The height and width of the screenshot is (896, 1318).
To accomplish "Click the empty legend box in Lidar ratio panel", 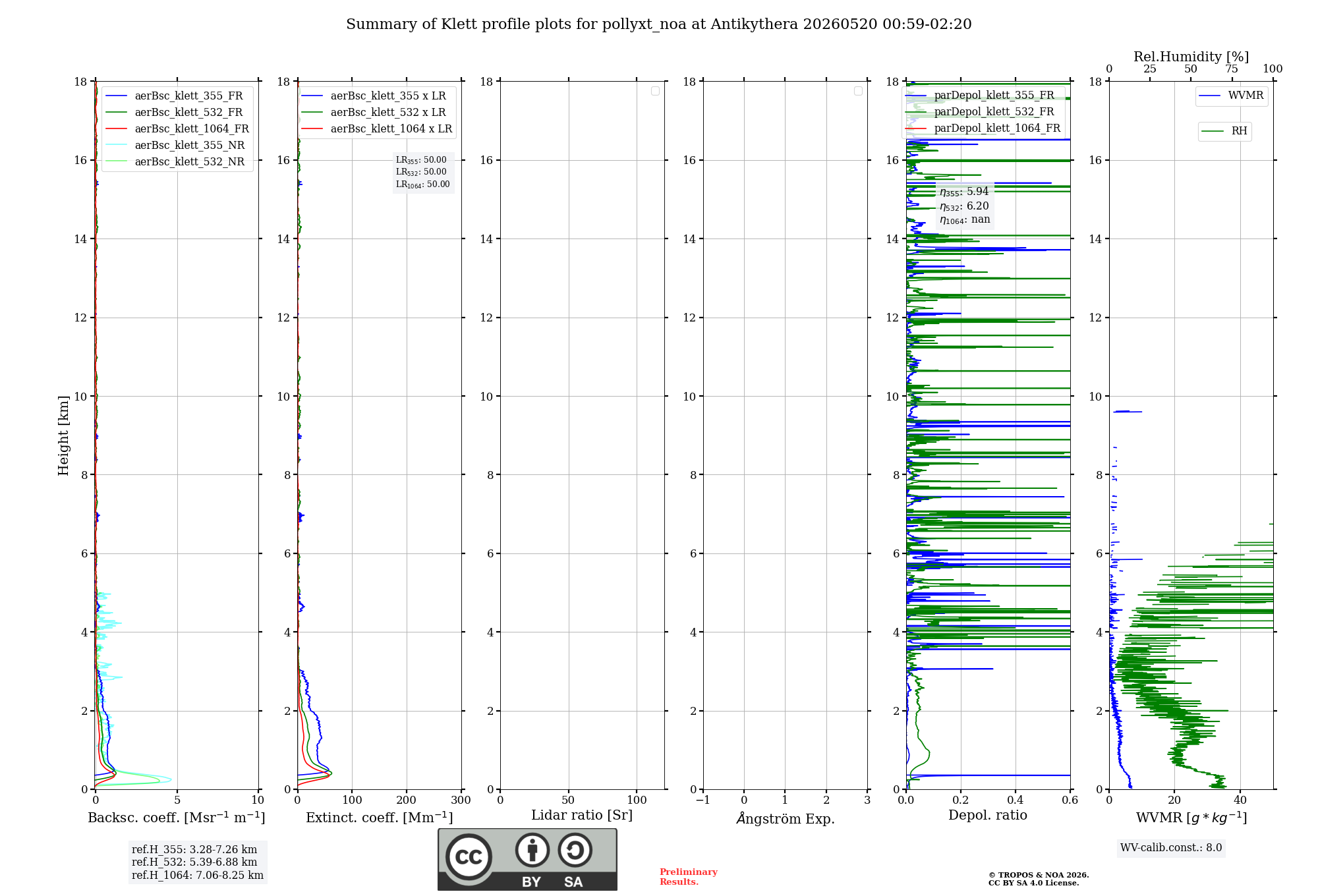I will 655,91.
